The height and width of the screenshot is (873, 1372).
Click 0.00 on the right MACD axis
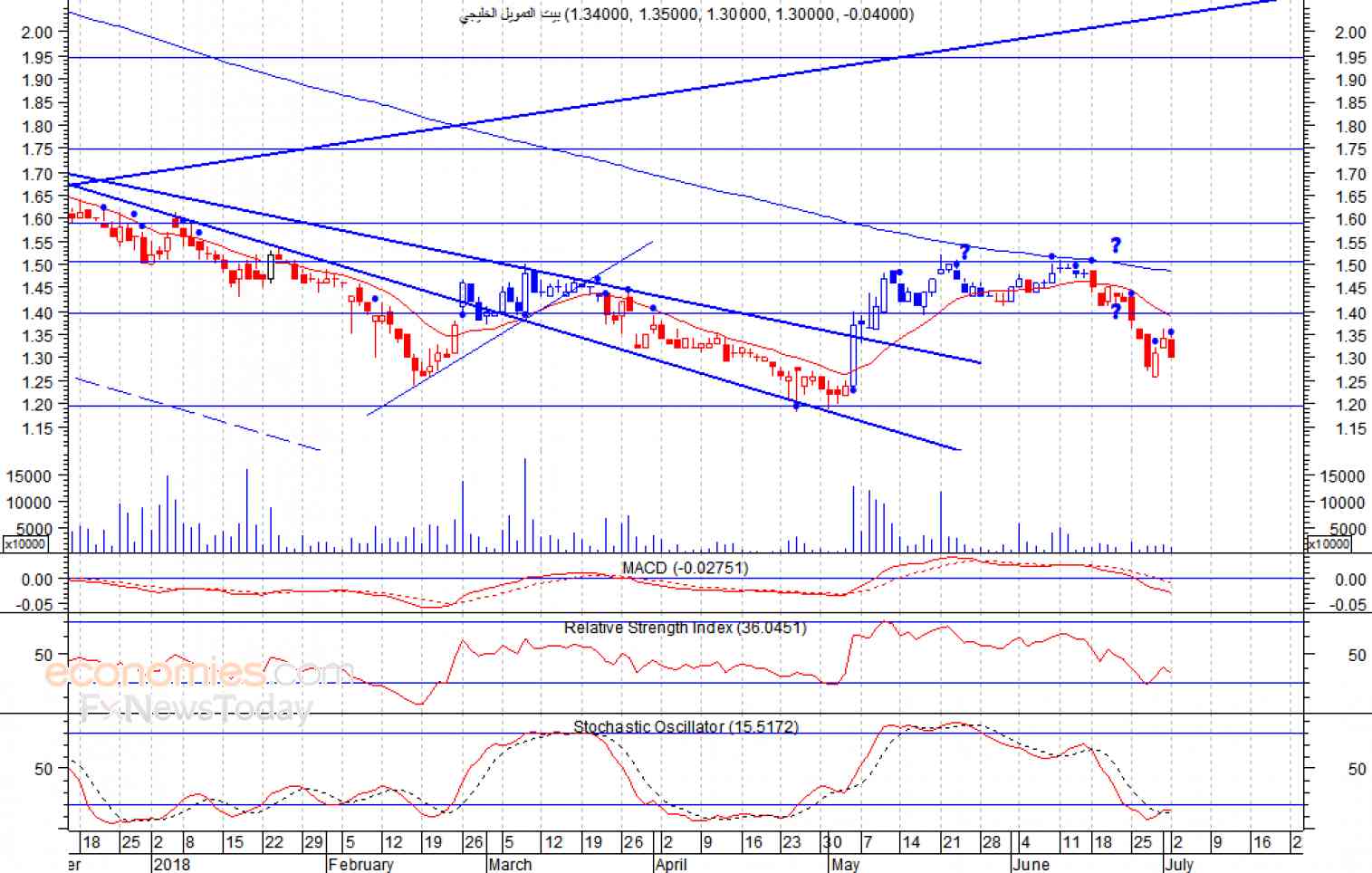(1351, 580)
